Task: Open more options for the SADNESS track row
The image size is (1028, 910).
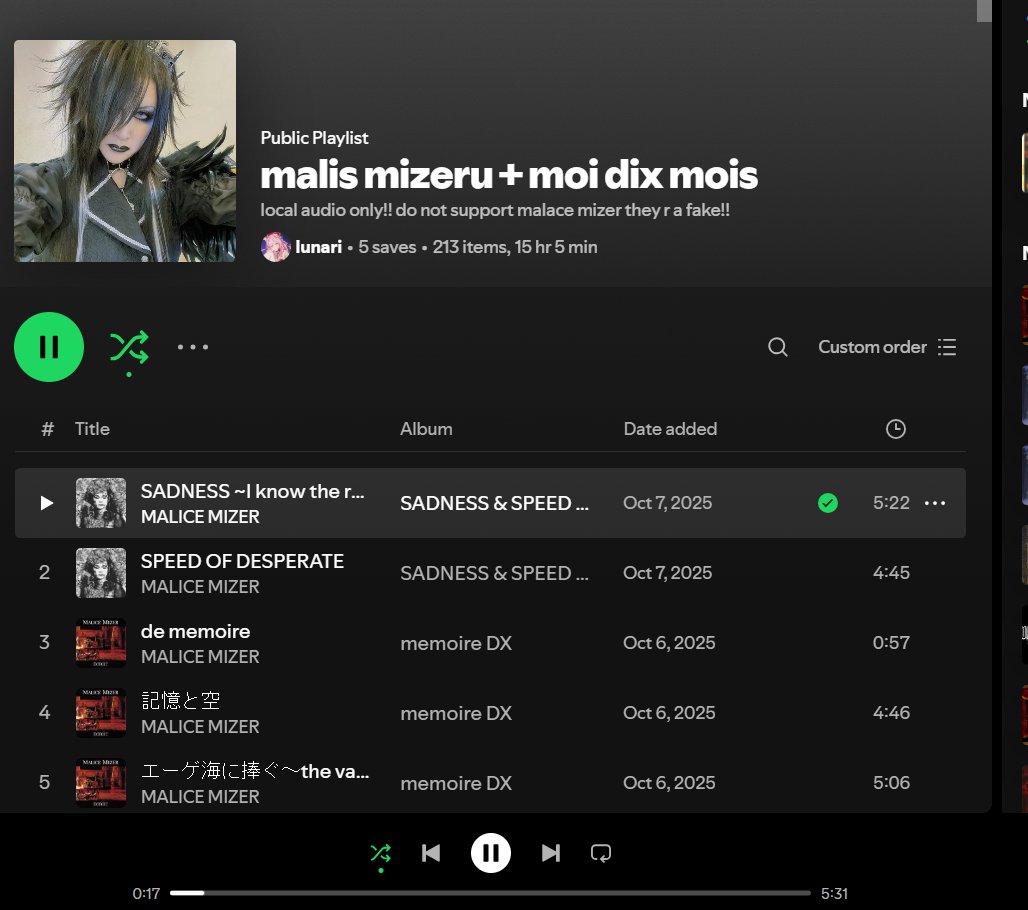Action: pyautogui.click(x=935, y=503)
